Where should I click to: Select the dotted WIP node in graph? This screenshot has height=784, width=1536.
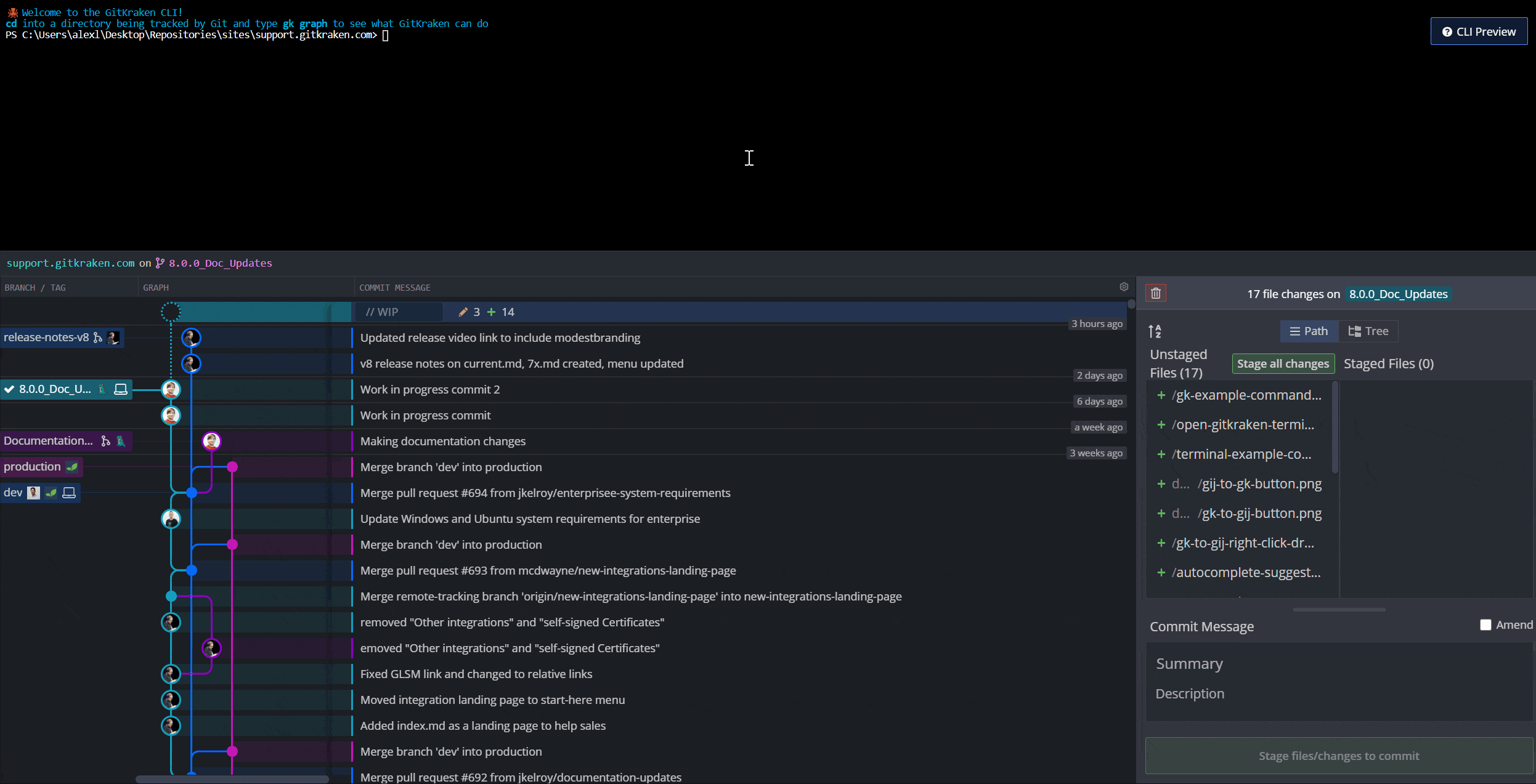pyautogui.click(x=171, y=312)
